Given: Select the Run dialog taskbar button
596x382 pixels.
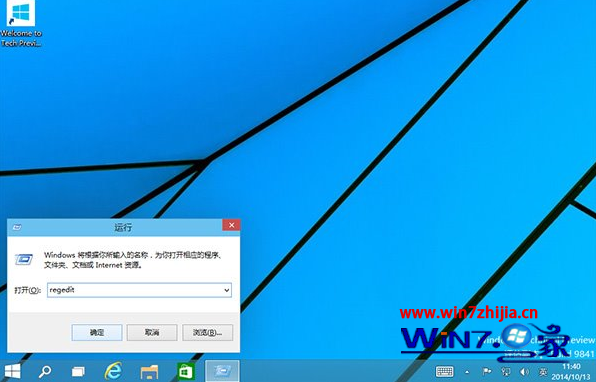Looking at the screenshot, I should pos(222,371).
